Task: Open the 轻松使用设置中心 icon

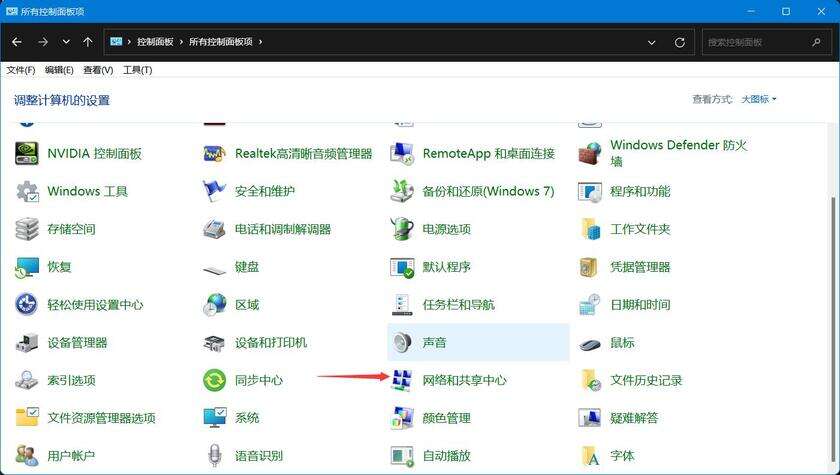Action: point(26,305)
